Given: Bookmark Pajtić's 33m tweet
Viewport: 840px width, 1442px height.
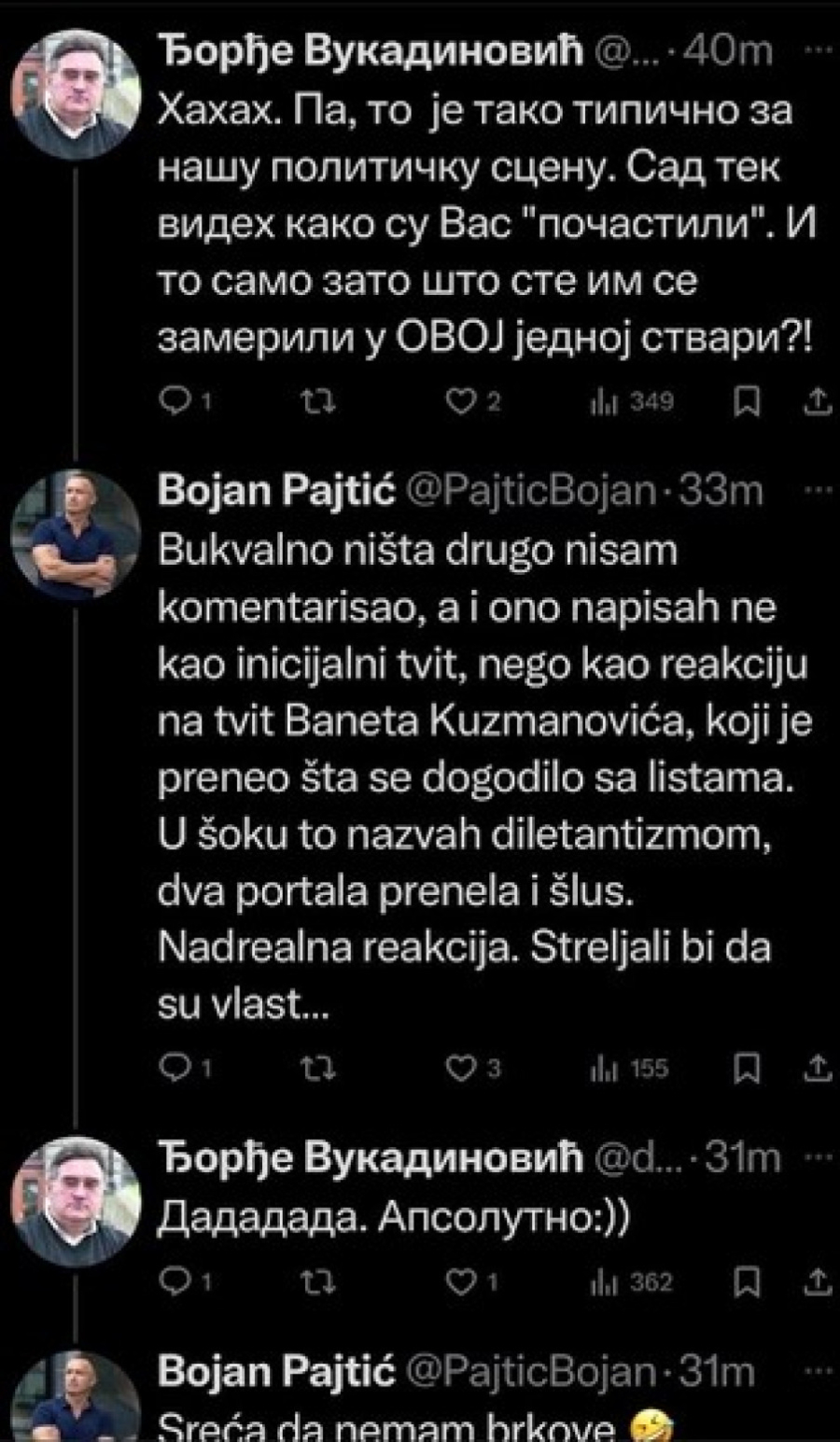Looking at the screenshot, I should tap(746, 1069).
